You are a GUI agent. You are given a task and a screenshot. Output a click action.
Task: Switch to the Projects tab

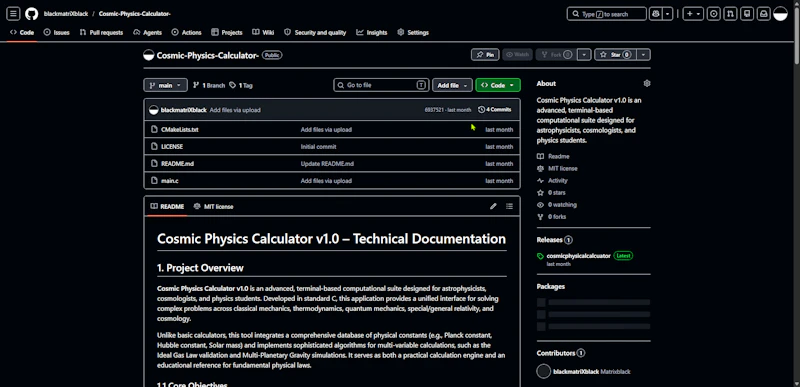(227, 32)
